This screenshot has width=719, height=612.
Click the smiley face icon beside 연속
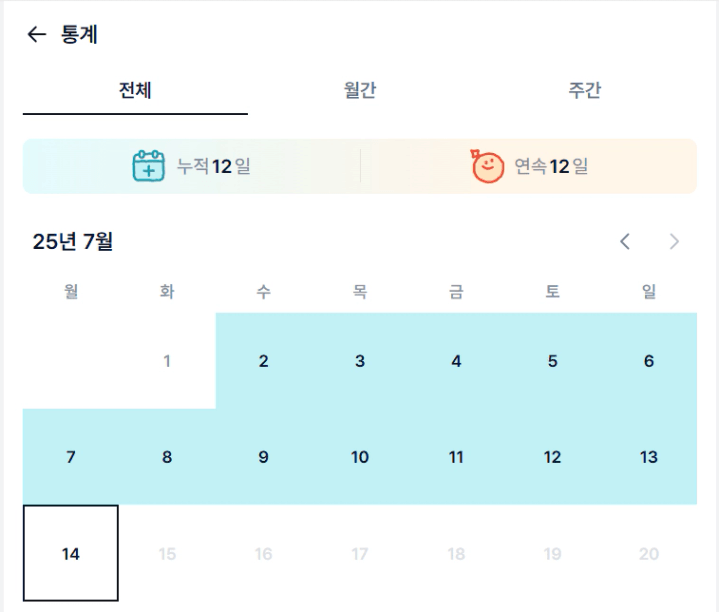pyautogui.click(x=487, y=166)
